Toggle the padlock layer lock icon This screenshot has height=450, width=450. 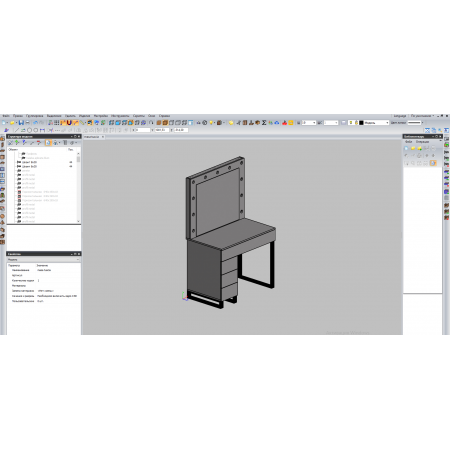point(356,123)
